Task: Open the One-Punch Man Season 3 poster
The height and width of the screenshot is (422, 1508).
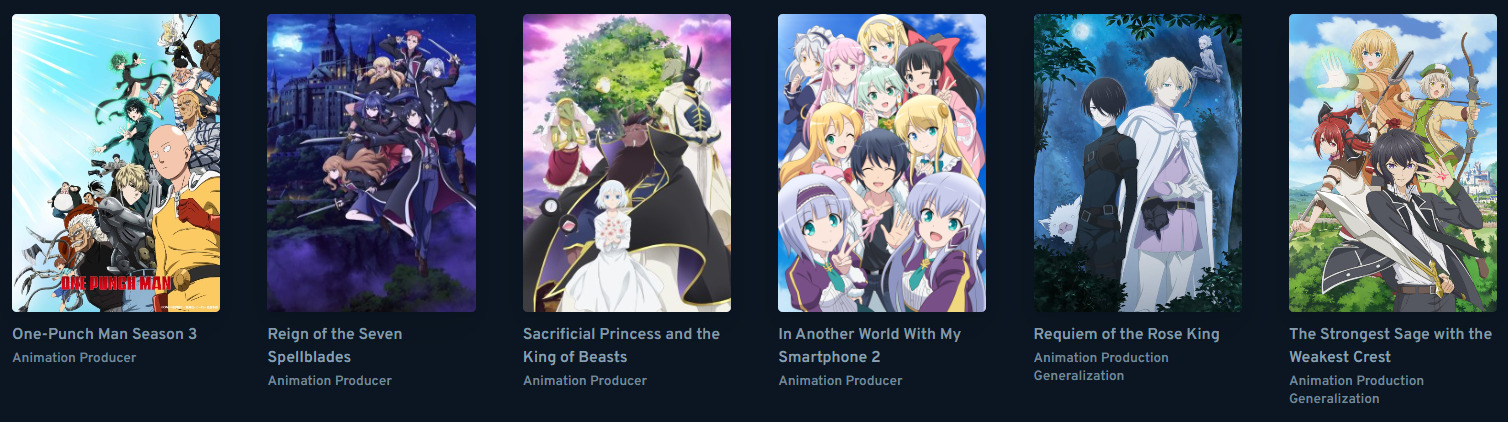Action: click(x=116, y=163)
